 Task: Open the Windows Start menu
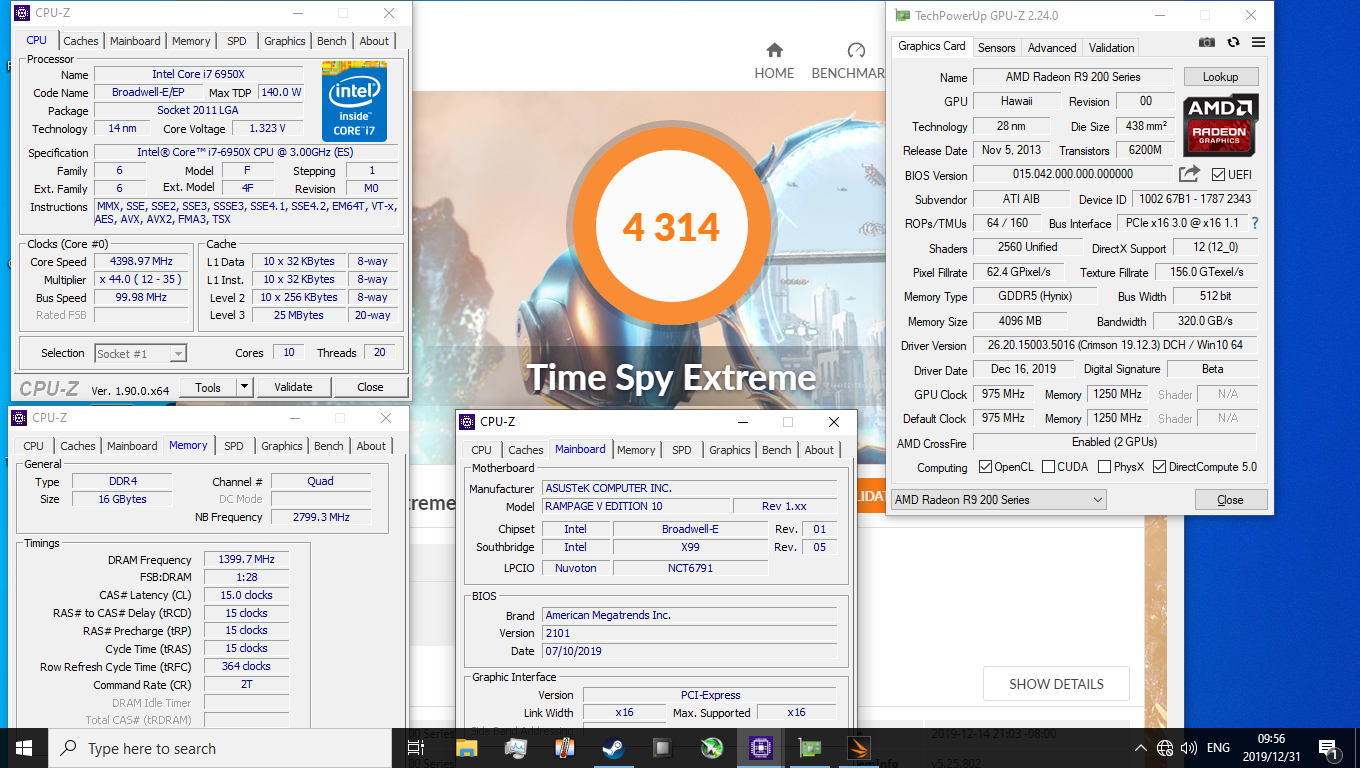point(24,748)
